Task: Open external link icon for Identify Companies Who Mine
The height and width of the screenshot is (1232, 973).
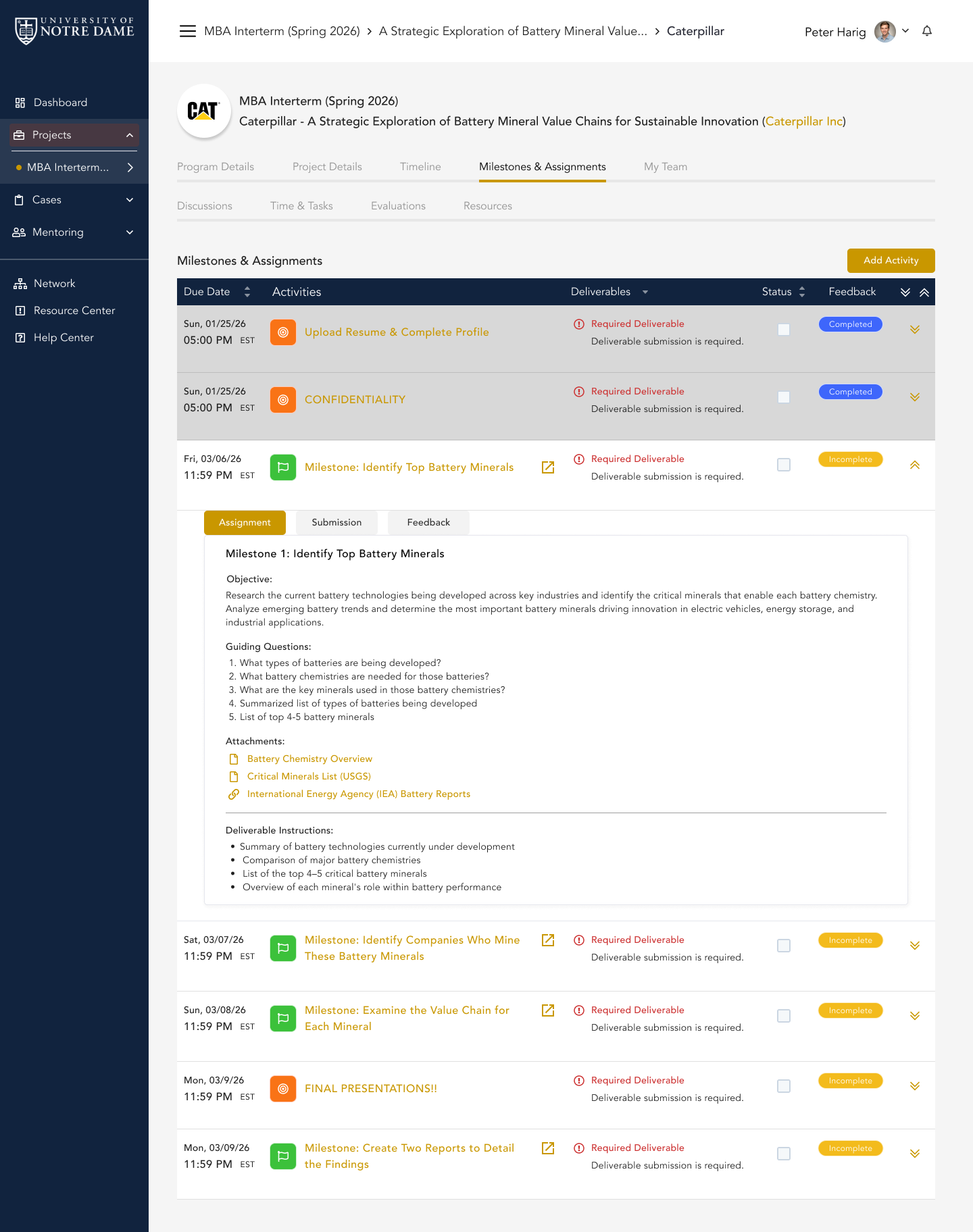Action: [x=548, y=940]
